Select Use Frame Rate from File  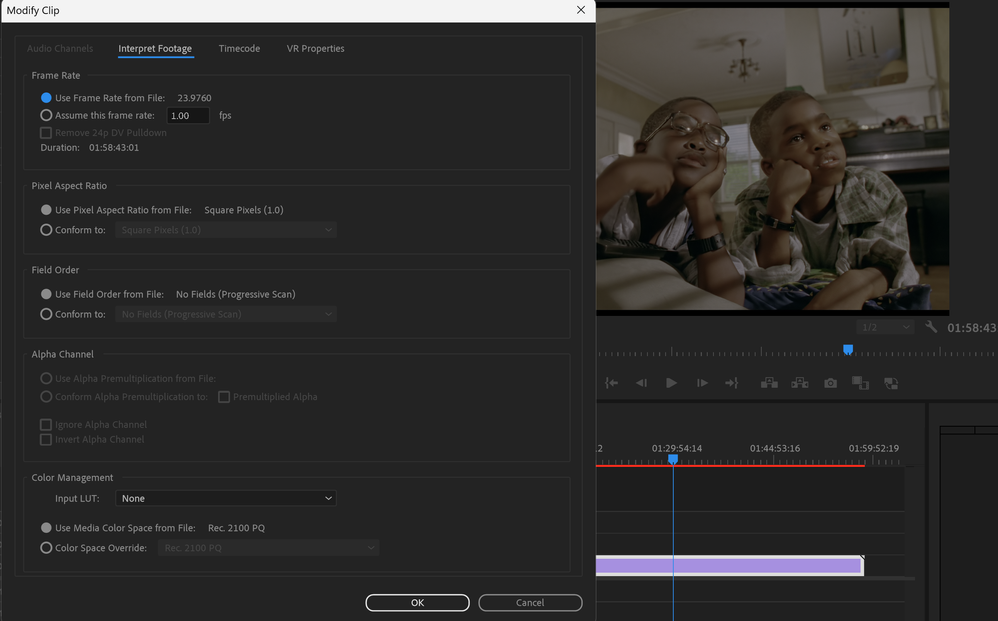[x=46, y=98]
